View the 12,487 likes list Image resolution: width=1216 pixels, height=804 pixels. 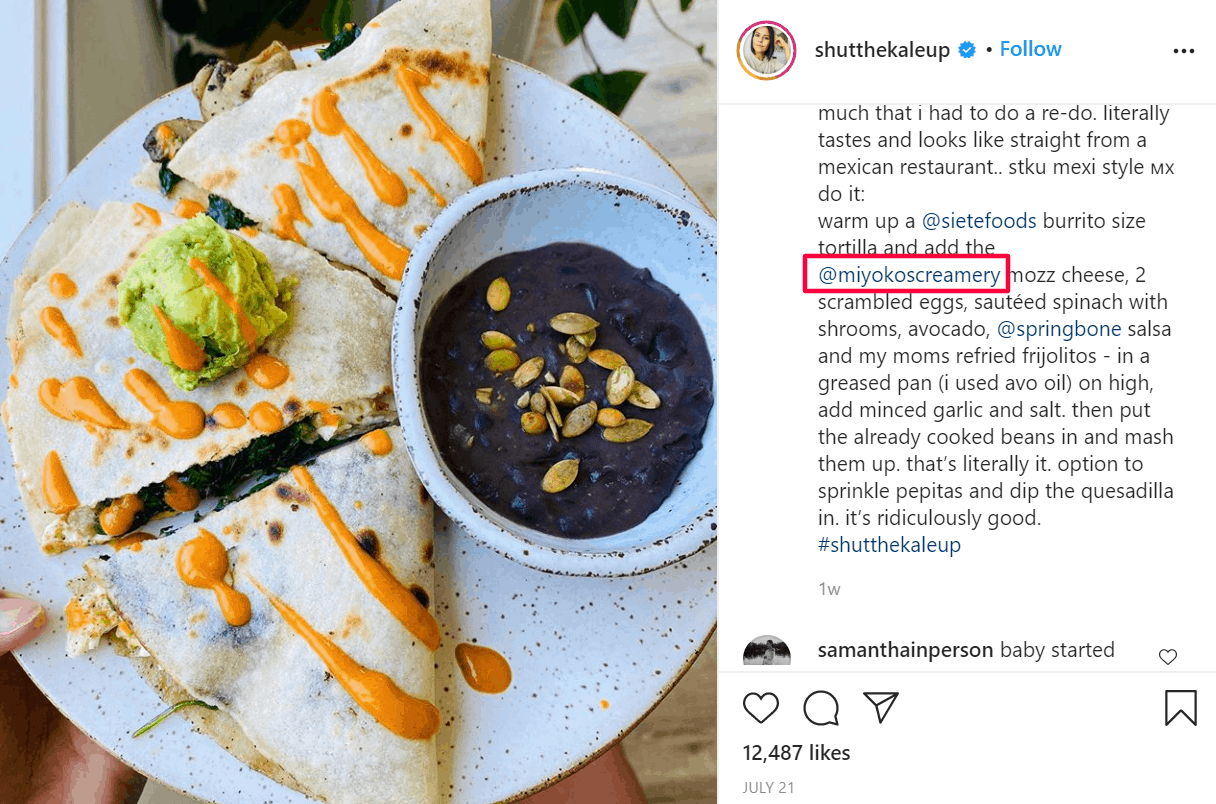[x=796, y=753]
